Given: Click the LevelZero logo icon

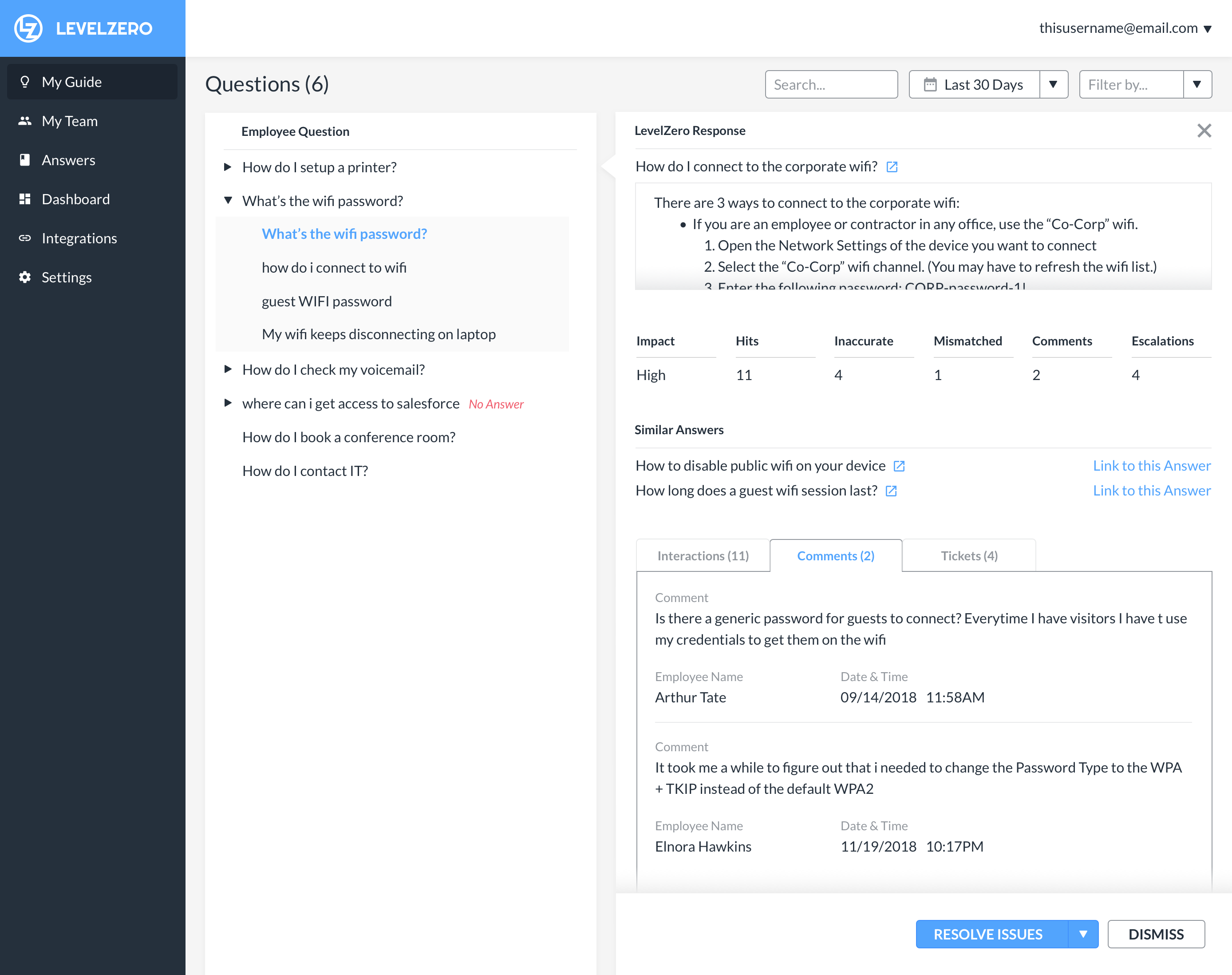Looking at the screenshot, I should pyautogui.click(x=28, y=28).
